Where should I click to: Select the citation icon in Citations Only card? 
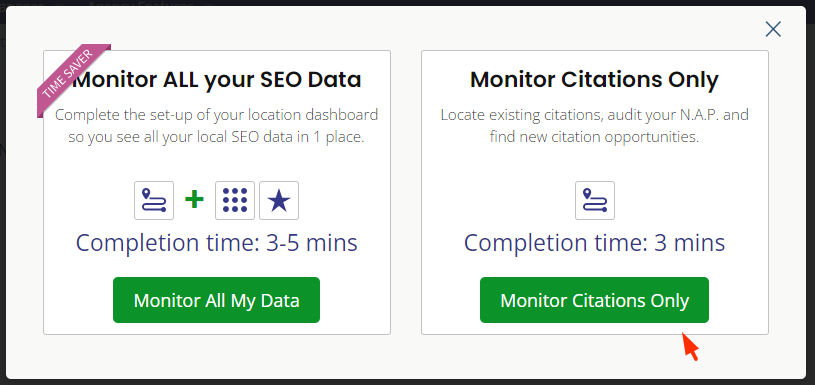595,201
